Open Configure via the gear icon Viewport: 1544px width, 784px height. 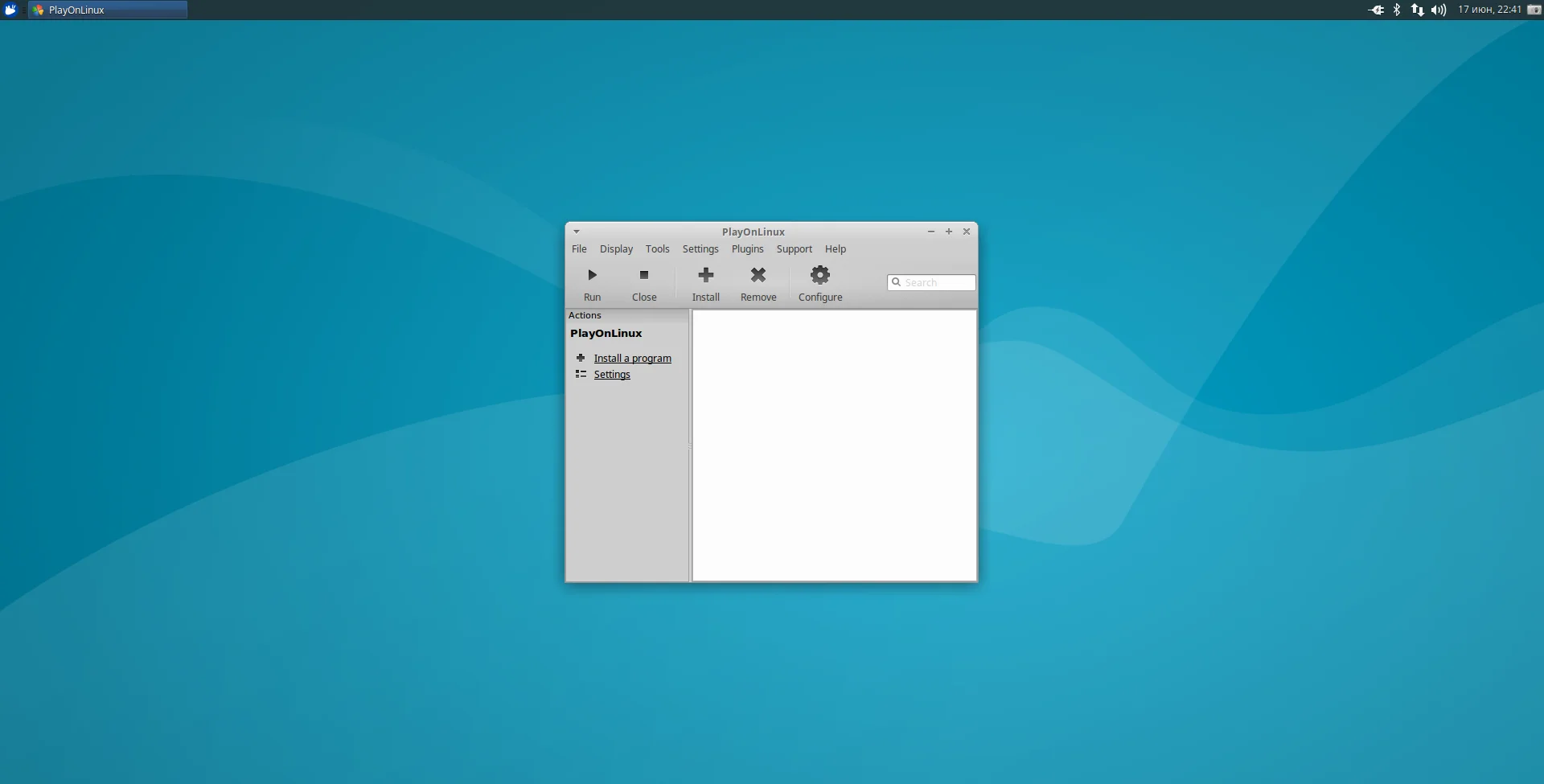click(820, 275)
